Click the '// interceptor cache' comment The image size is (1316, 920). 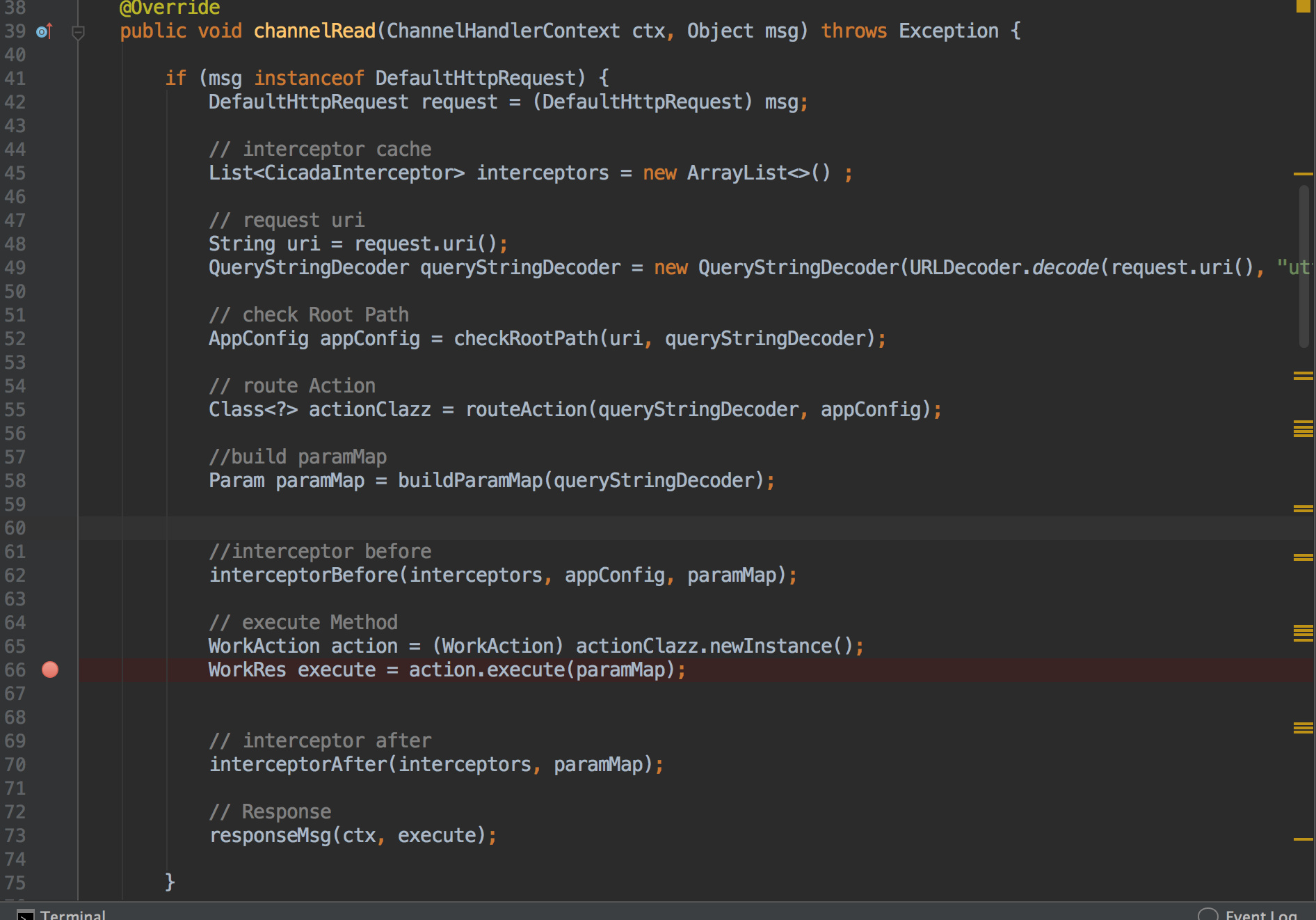pyautogui.click(x=320, y=150)
